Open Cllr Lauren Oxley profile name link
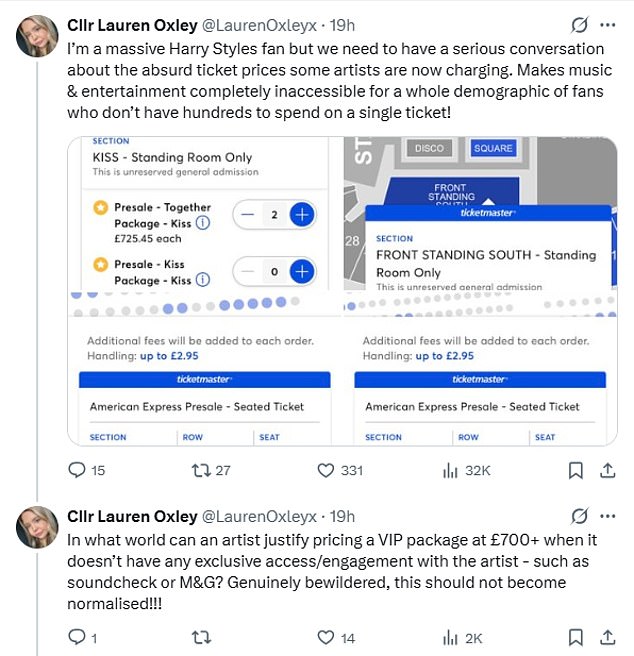 point(130,24)
